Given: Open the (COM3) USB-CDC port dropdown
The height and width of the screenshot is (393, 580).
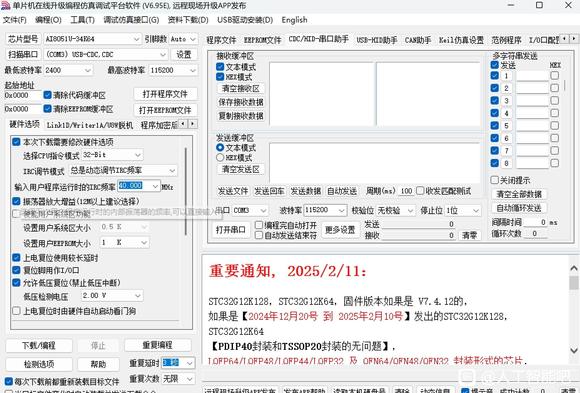Looking at the screenshot, I should coord(106,54).
